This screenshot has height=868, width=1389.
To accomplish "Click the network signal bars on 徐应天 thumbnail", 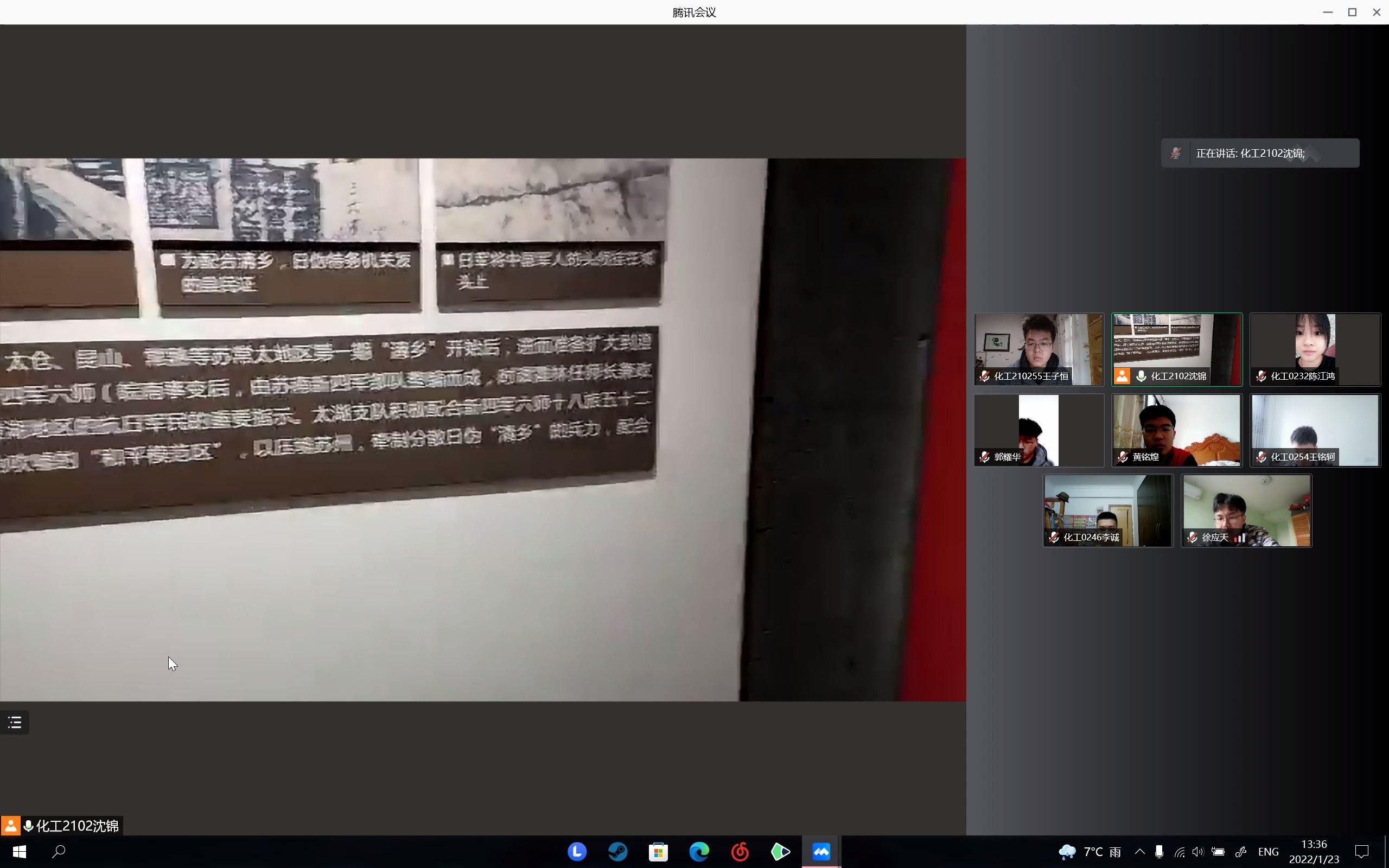I will coord(1240,538).
